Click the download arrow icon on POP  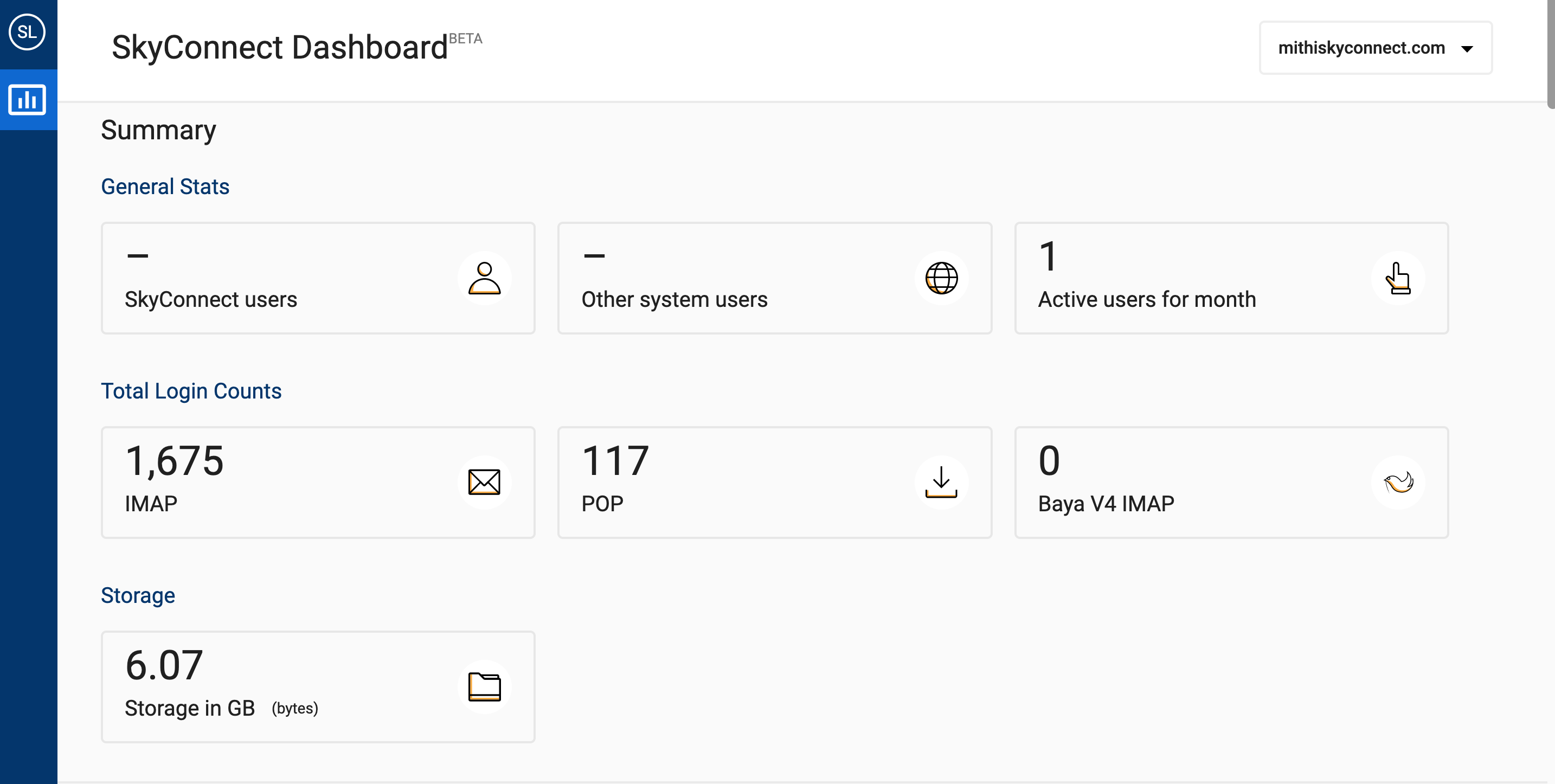941,482
